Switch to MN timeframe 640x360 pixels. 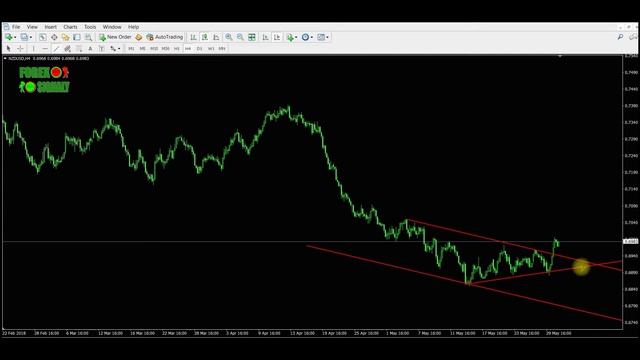click(x=222, y=49)
